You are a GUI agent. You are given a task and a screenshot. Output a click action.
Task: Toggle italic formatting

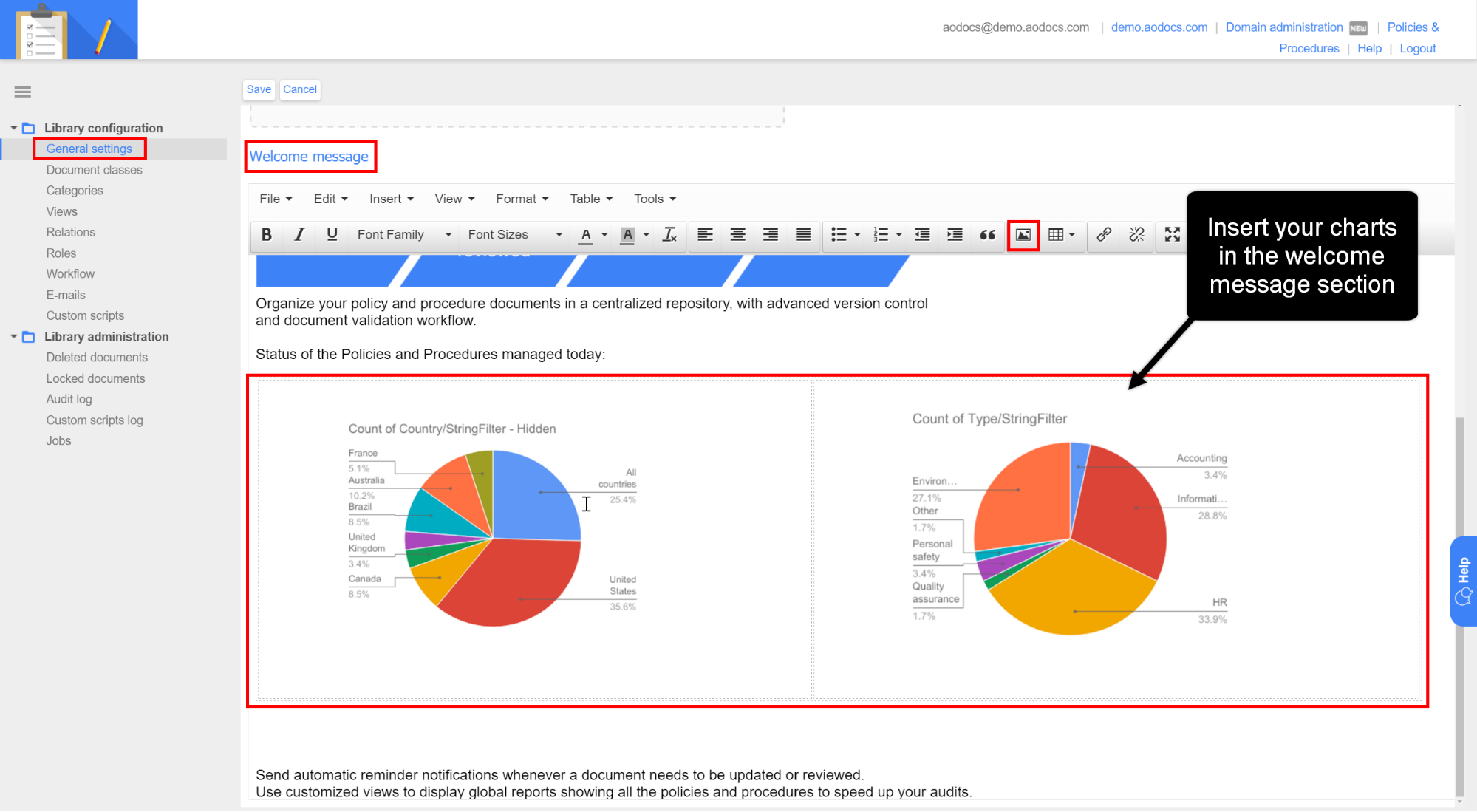pyautogui.click(x=299, y=235)
